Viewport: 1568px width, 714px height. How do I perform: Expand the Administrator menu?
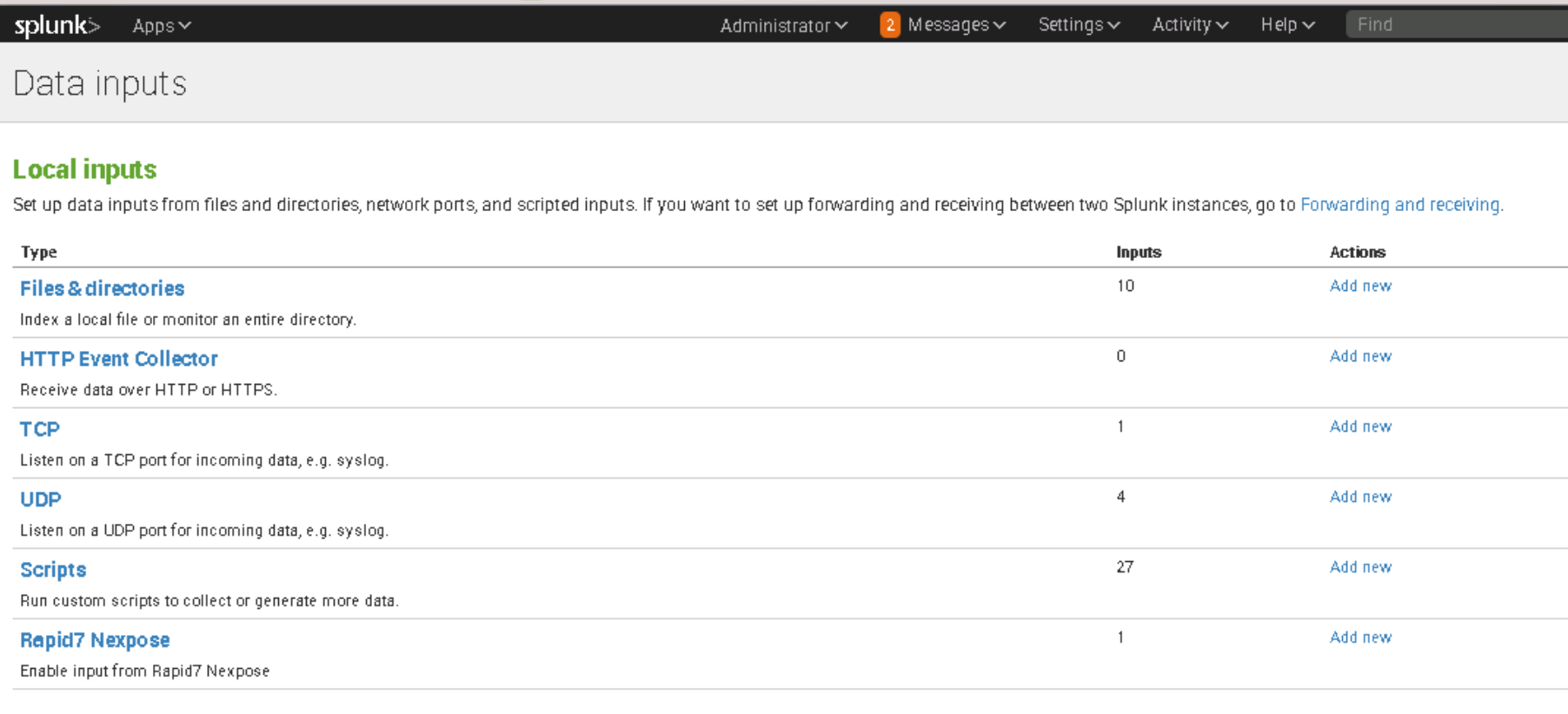pos(783,26)
